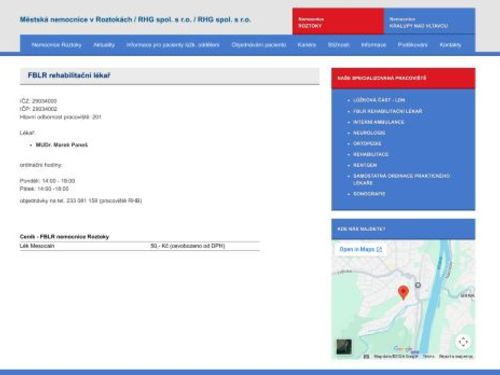Click the transit station marker on map

[x=418, y=285]
